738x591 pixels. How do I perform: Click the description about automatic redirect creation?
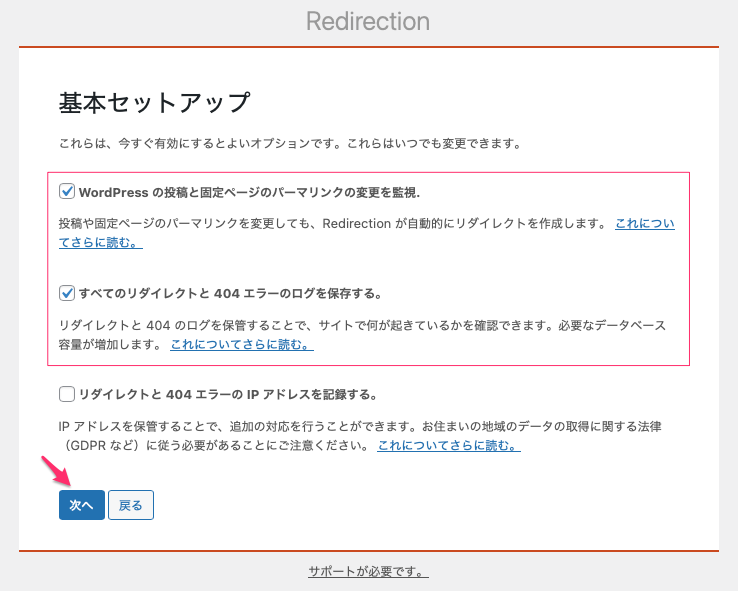[x=330, y=224]
